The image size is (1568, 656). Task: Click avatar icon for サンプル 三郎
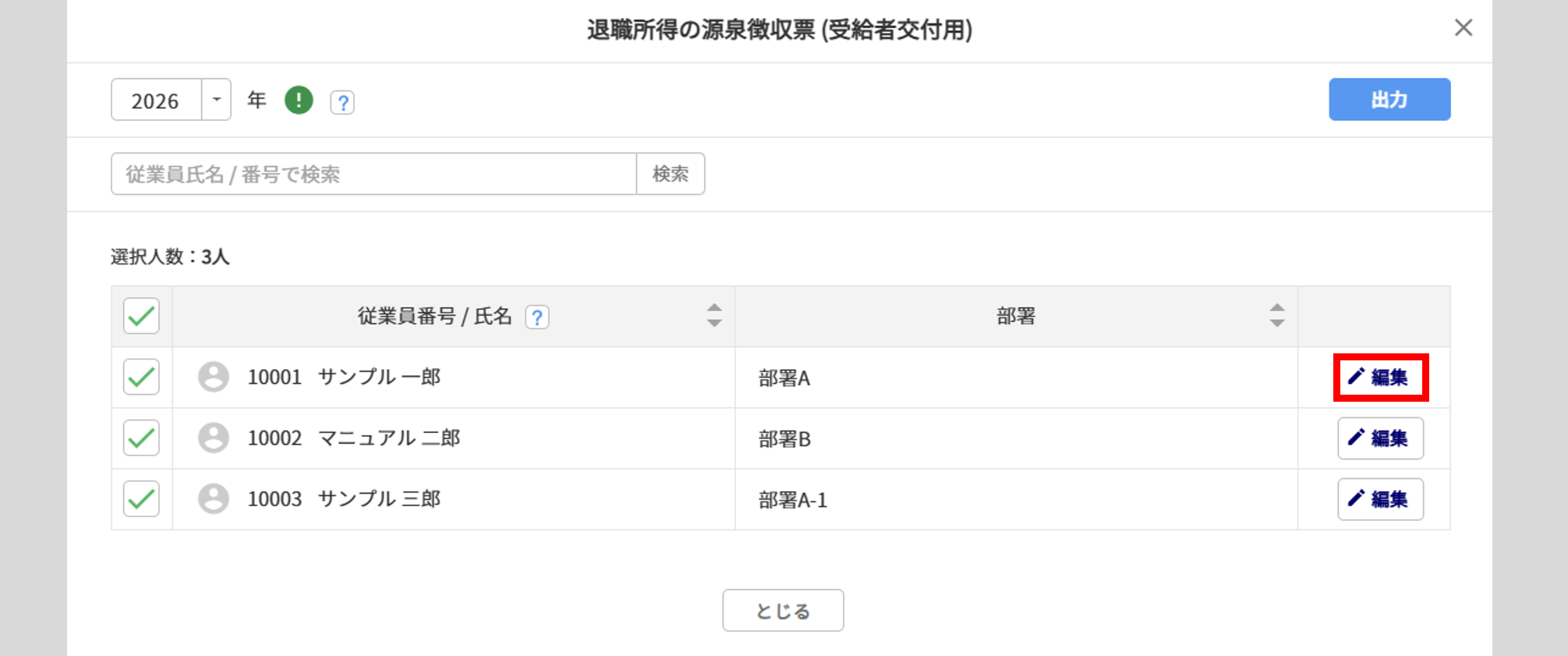(x=213, y=498)
